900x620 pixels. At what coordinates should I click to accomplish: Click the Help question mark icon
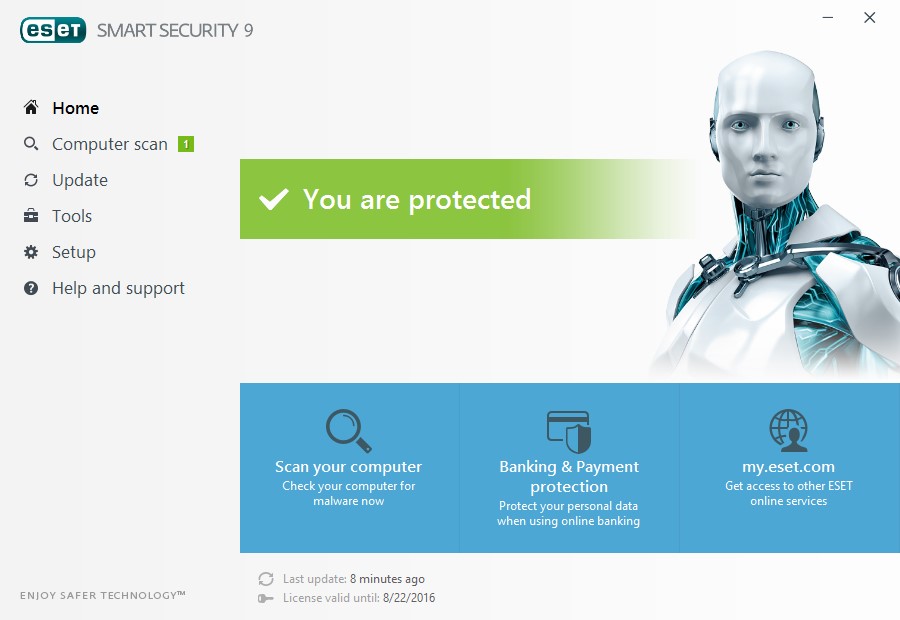click(31, 288)
